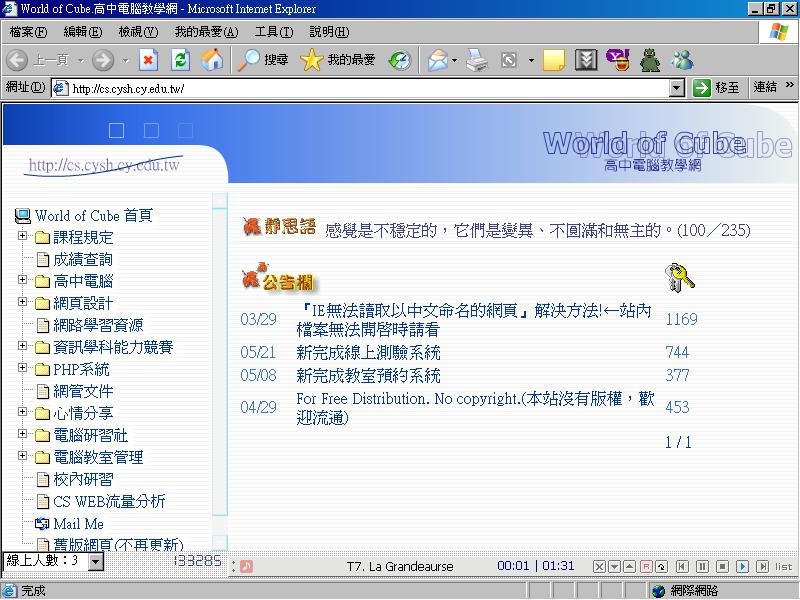Viewport: 800px width, 600px height.
Task: Toggle the shuffle loop button in player
Action: point(662,566)
